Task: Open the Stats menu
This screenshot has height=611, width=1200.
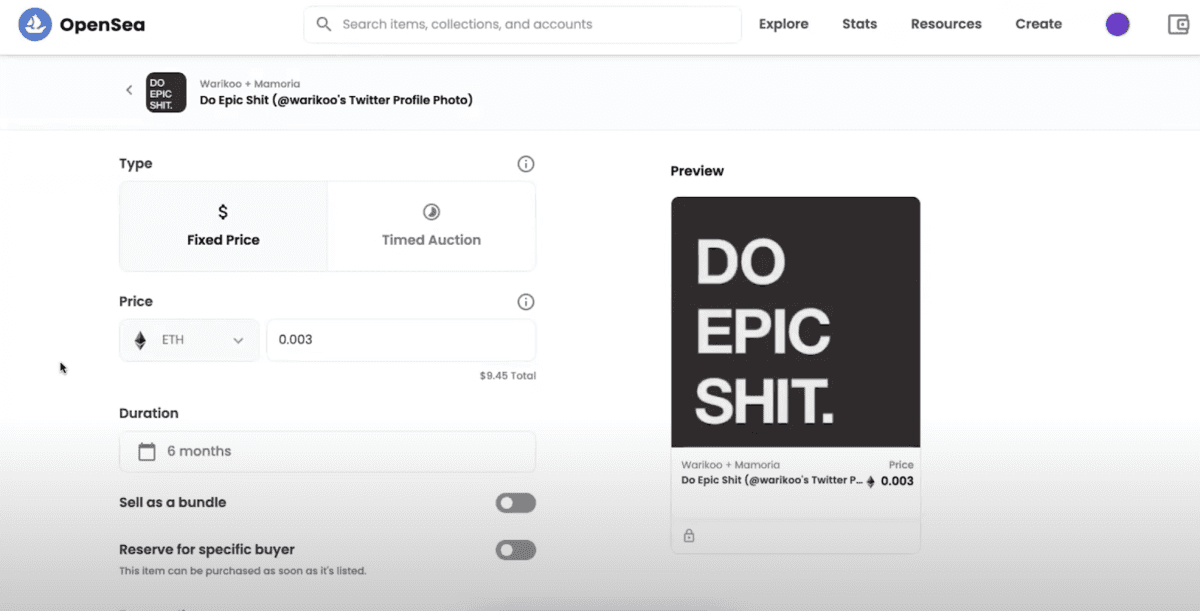Action: click(859, 24)
